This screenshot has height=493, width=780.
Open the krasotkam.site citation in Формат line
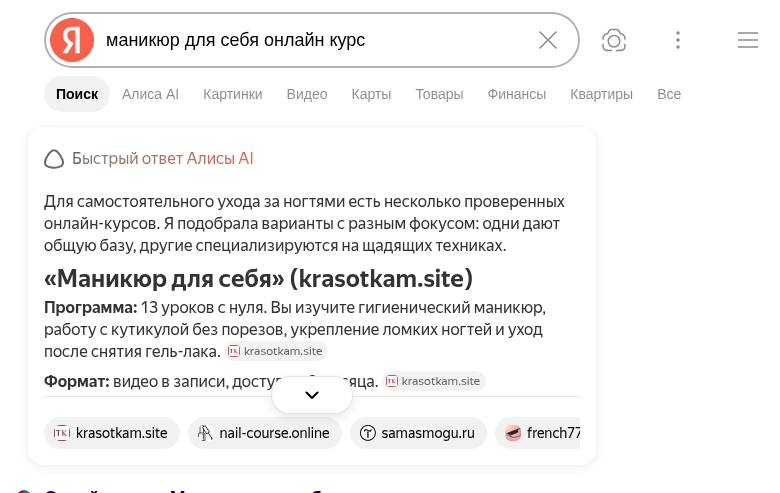434,381
